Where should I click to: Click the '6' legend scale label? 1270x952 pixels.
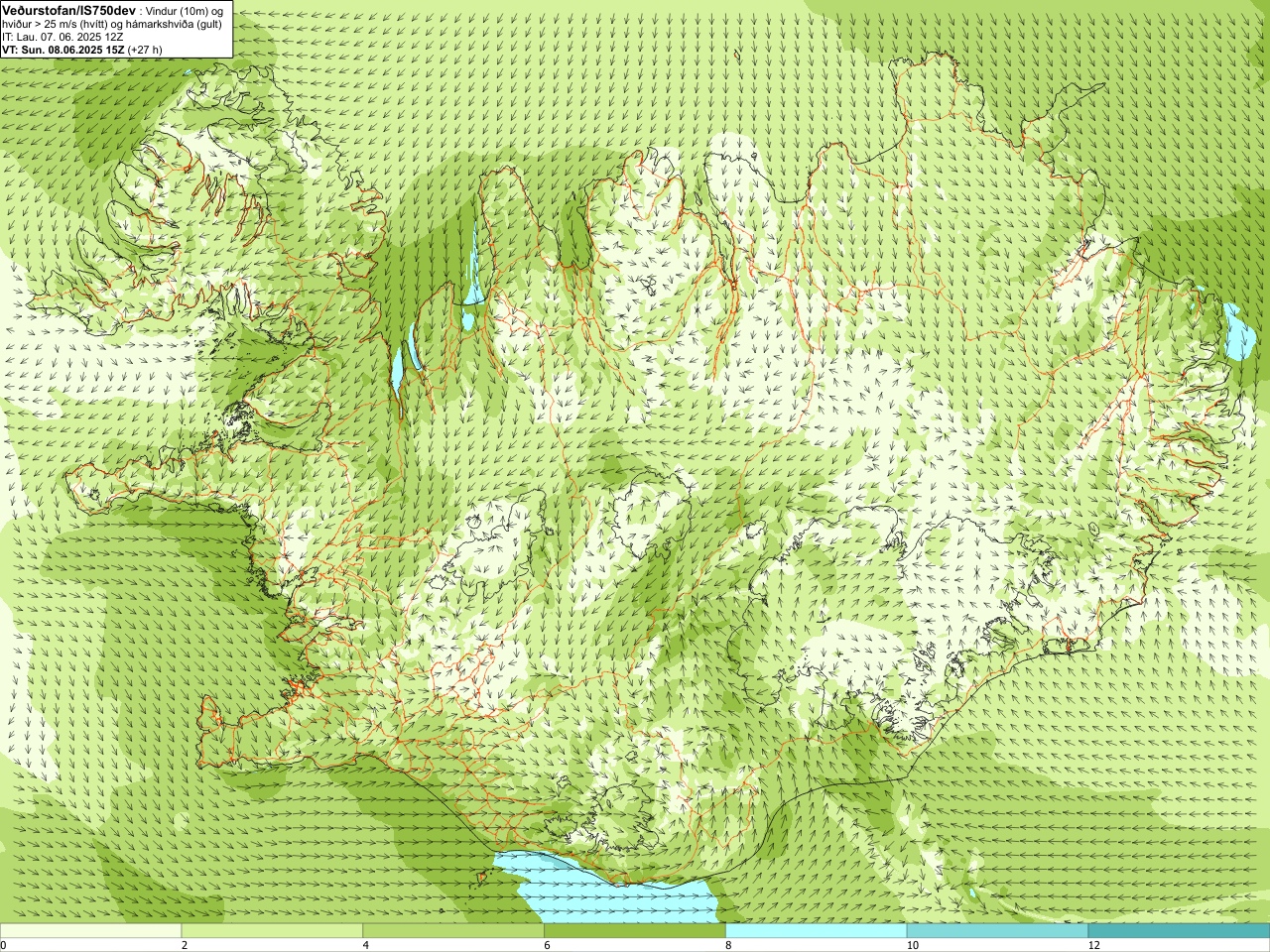coord(548,945)
